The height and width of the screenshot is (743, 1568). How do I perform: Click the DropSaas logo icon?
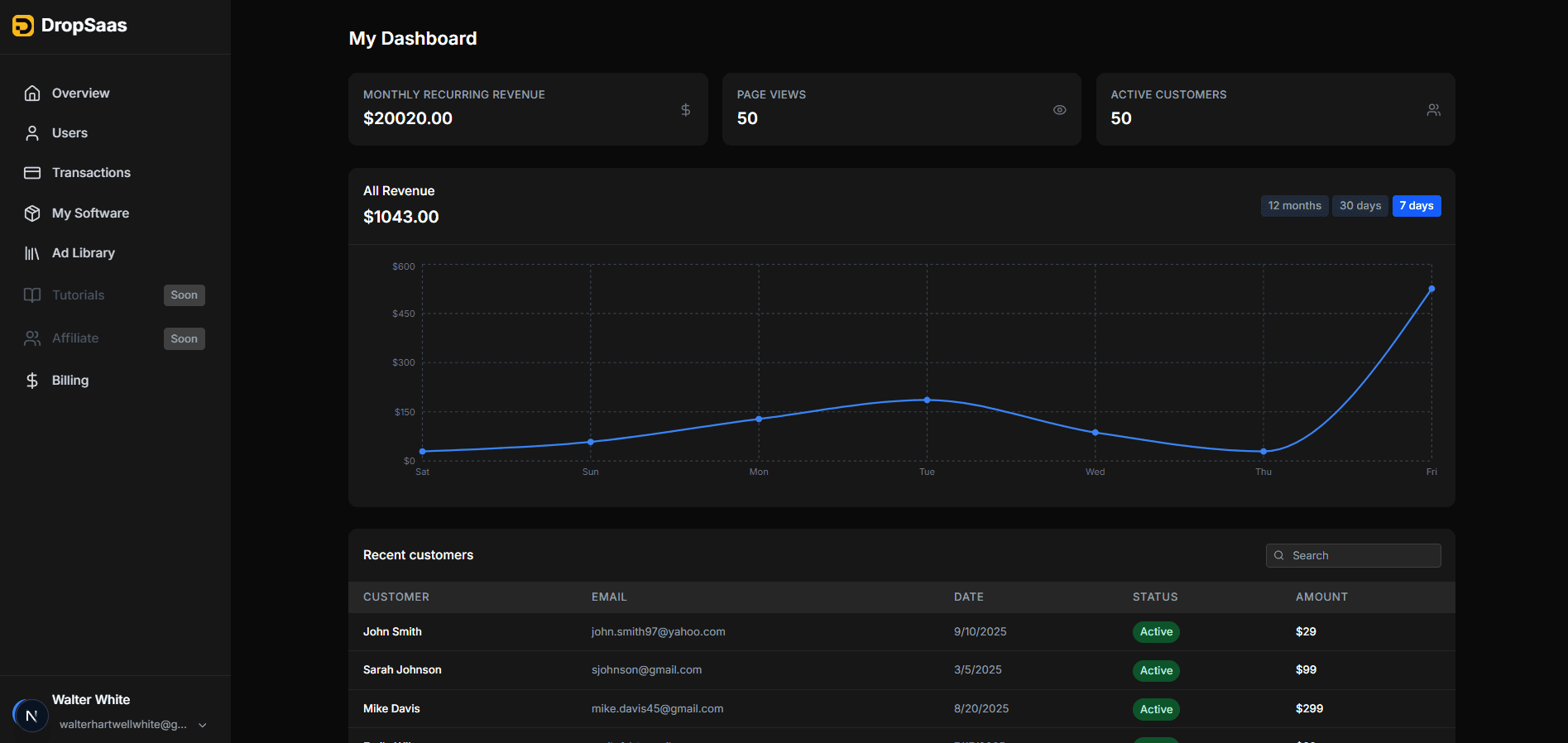23,26
